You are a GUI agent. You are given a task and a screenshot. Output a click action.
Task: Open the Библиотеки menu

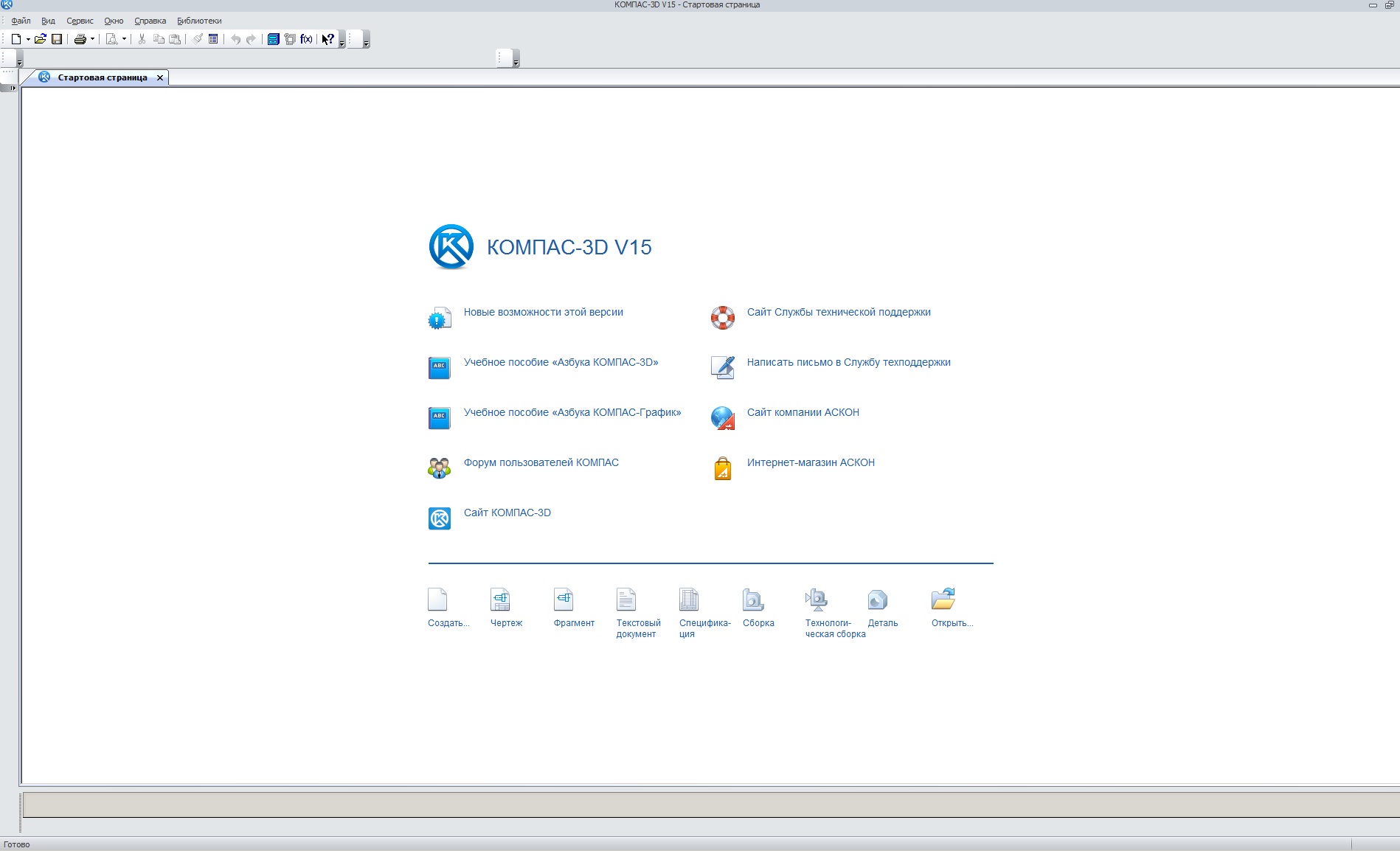pyautogui.click(x=199, y=21)
